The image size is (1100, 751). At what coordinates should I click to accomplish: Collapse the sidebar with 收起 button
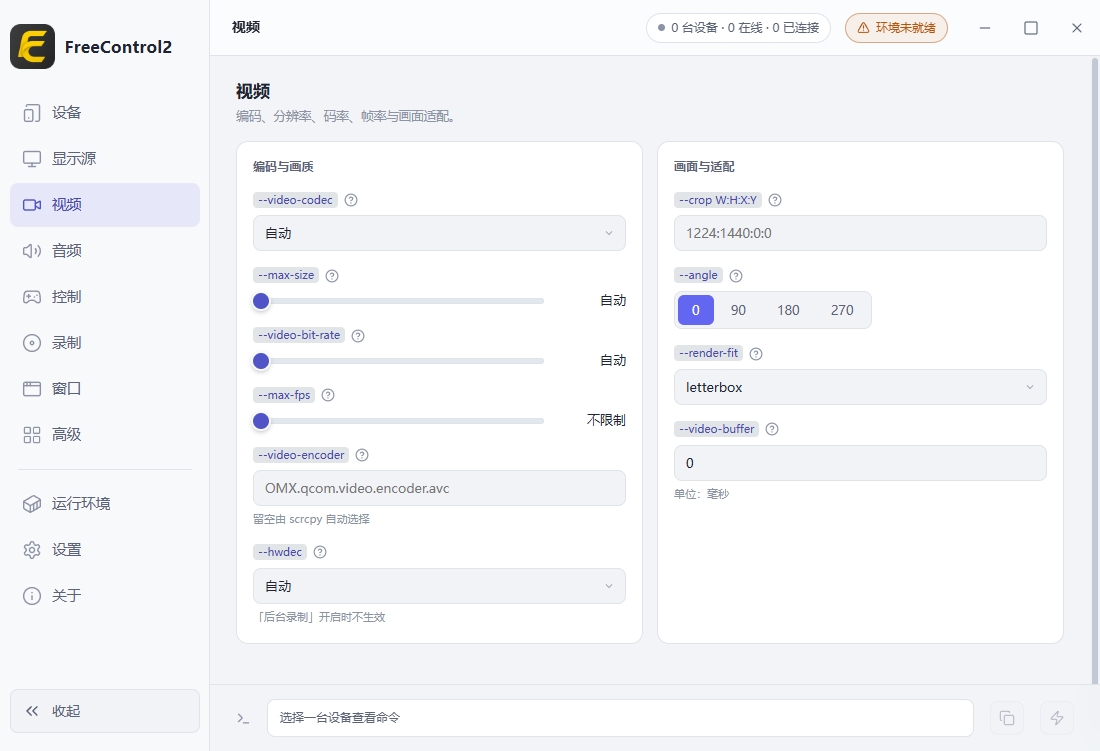[105, 711]
